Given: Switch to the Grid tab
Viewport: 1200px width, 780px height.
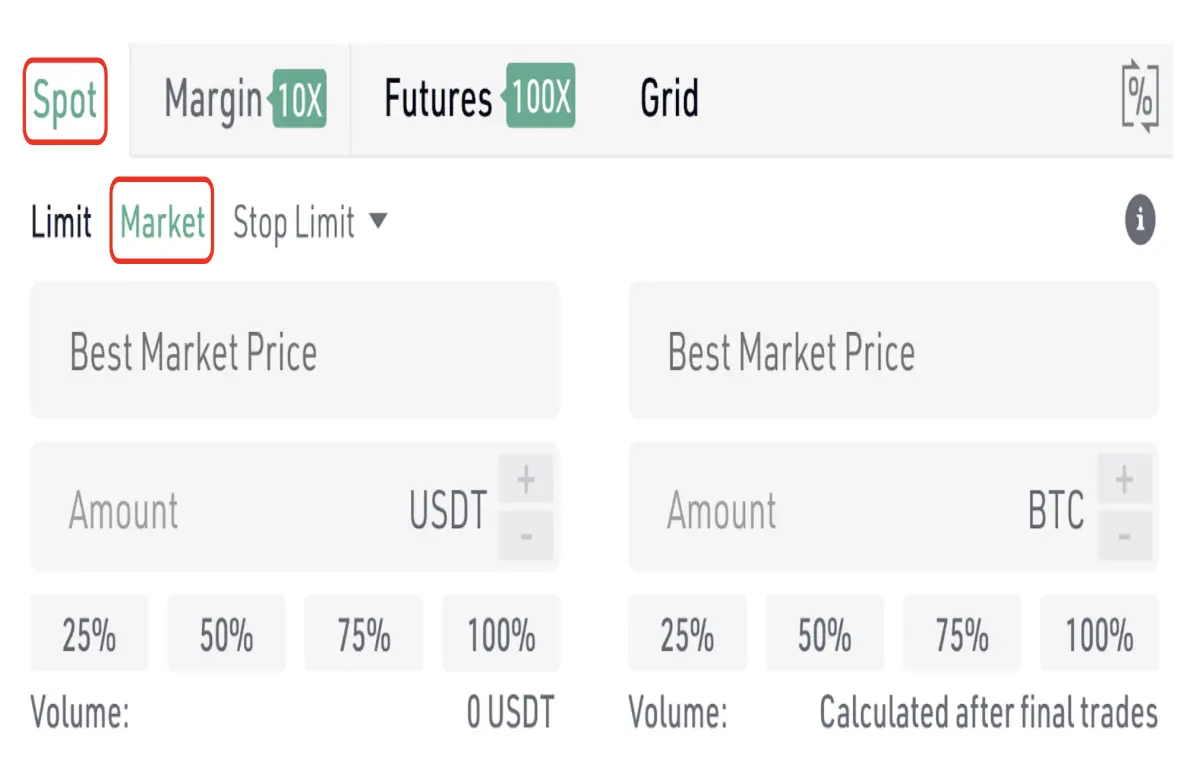Looking at the screenshot, I should [669, 99].
